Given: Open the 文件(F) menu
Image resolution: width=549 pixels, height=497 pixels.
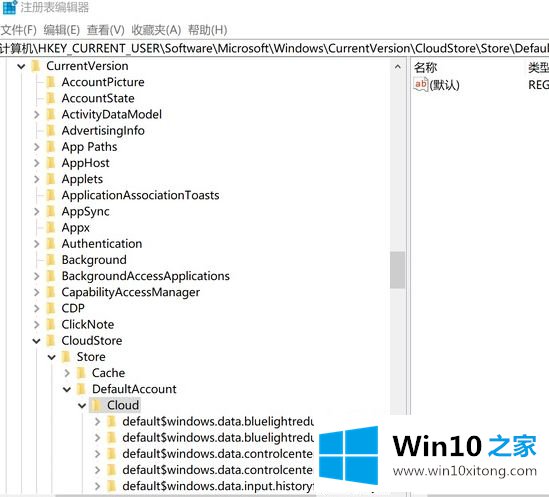Looking at the screenshot, I should [19, 30].
